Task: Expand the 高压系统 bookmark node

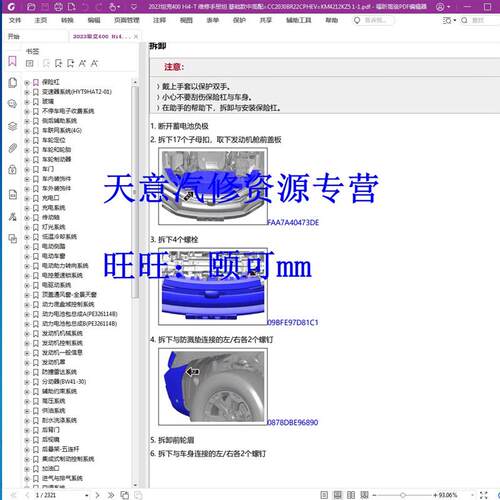Action: tap(27, 402)
